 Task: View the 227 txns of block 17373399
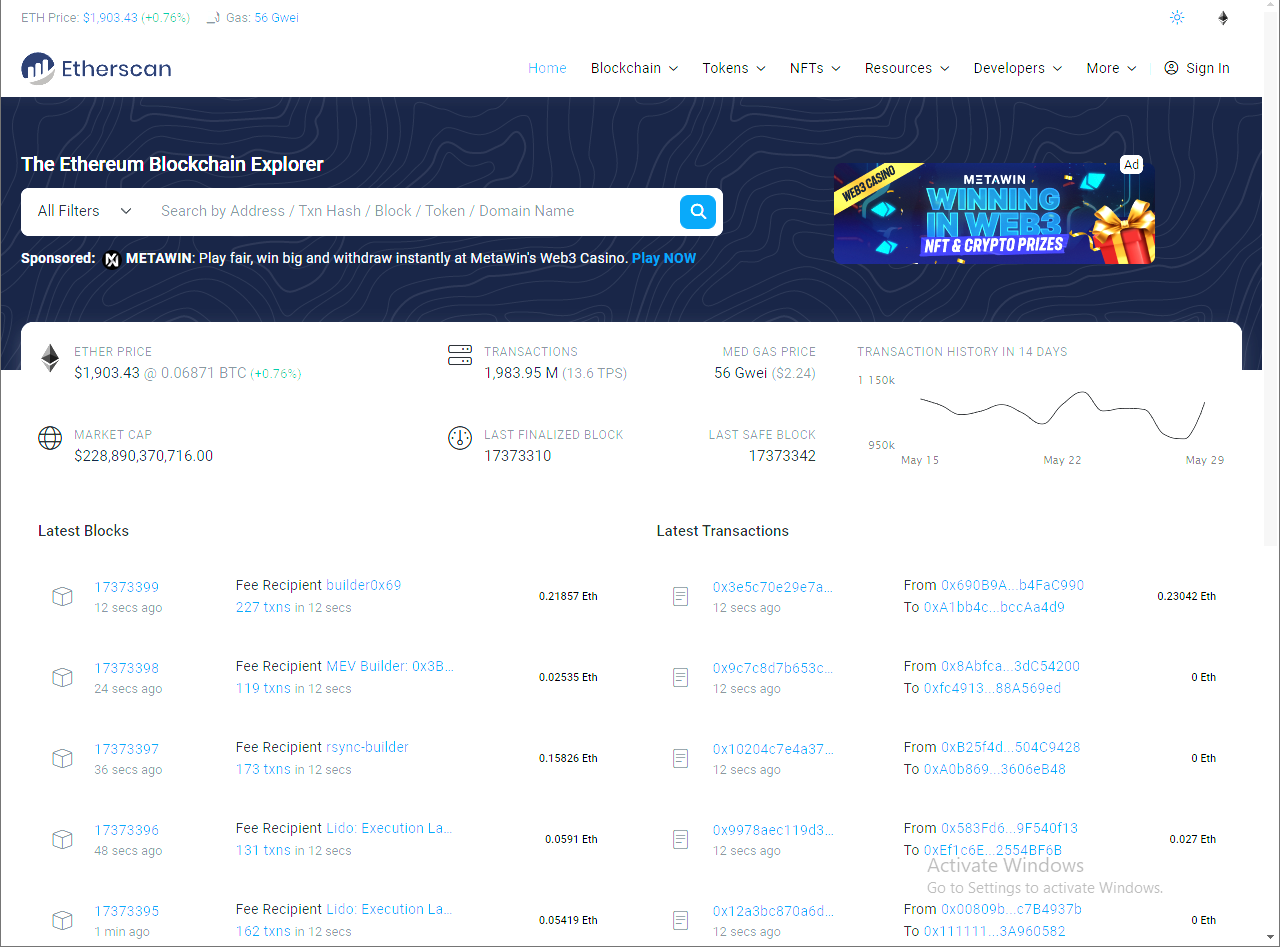point(263,607)
